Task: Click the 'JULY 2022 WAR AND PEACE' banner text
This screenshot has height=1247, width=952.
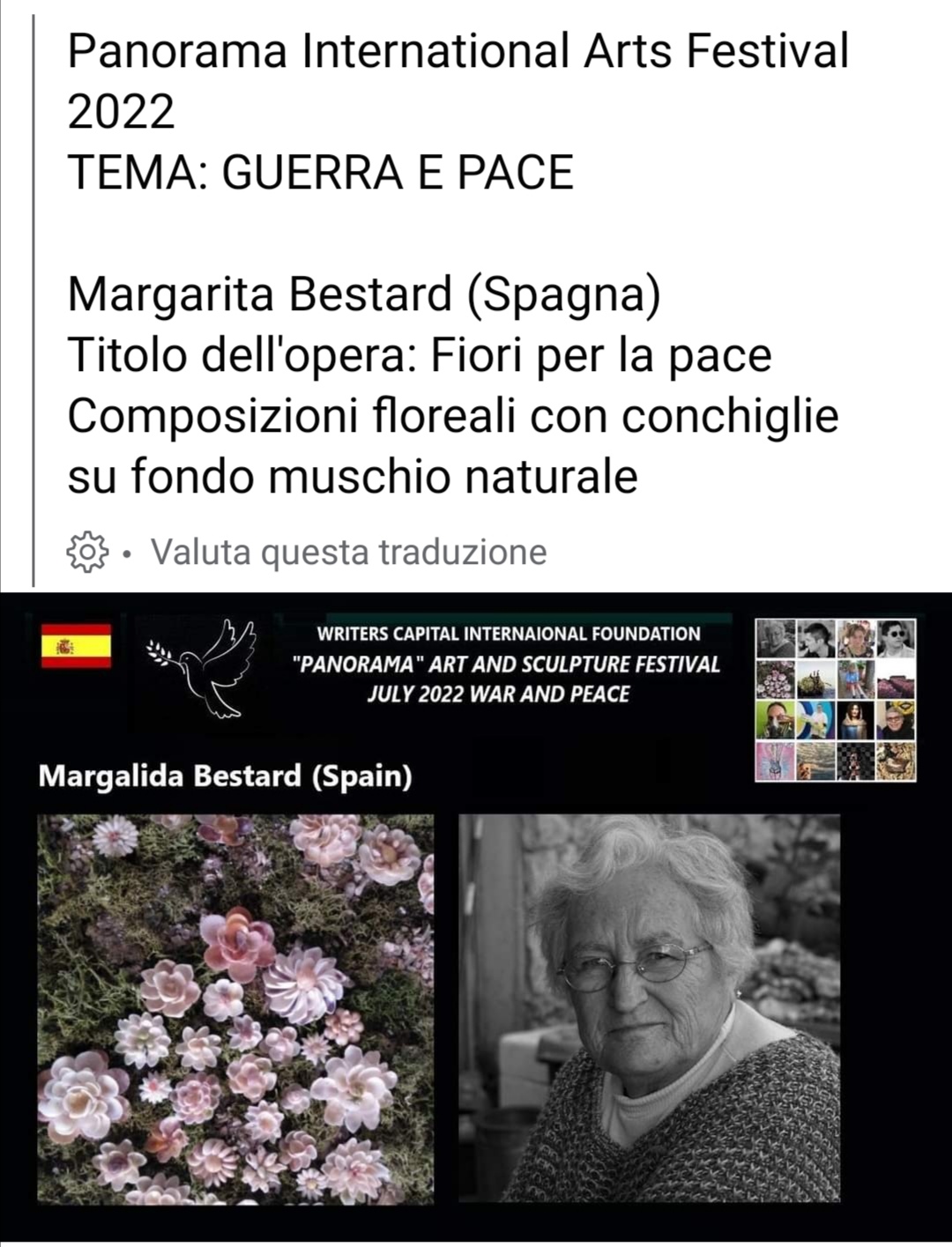Action: pos(499,694)
